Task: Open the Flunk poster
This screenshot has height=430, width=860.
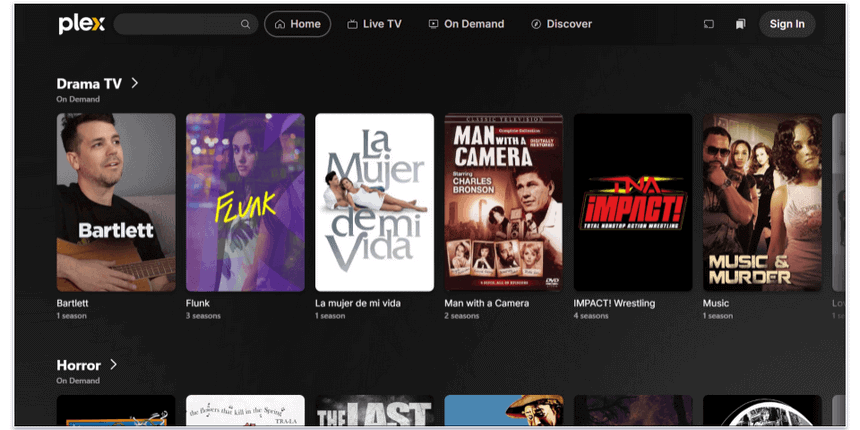Action: point(245,202)
